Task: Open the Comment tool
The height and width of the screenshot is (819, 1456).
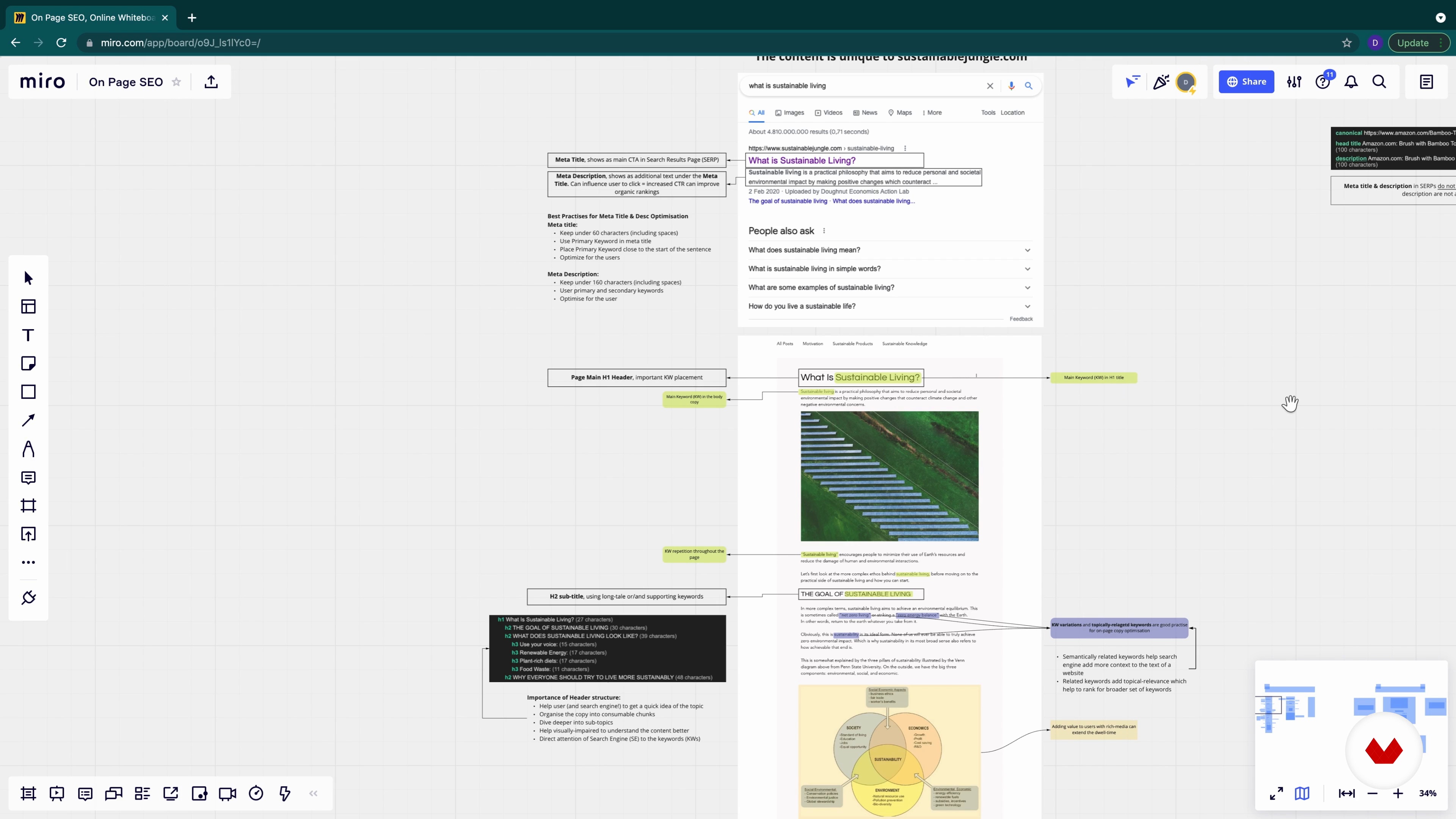Action: click(x=28, y=478)
